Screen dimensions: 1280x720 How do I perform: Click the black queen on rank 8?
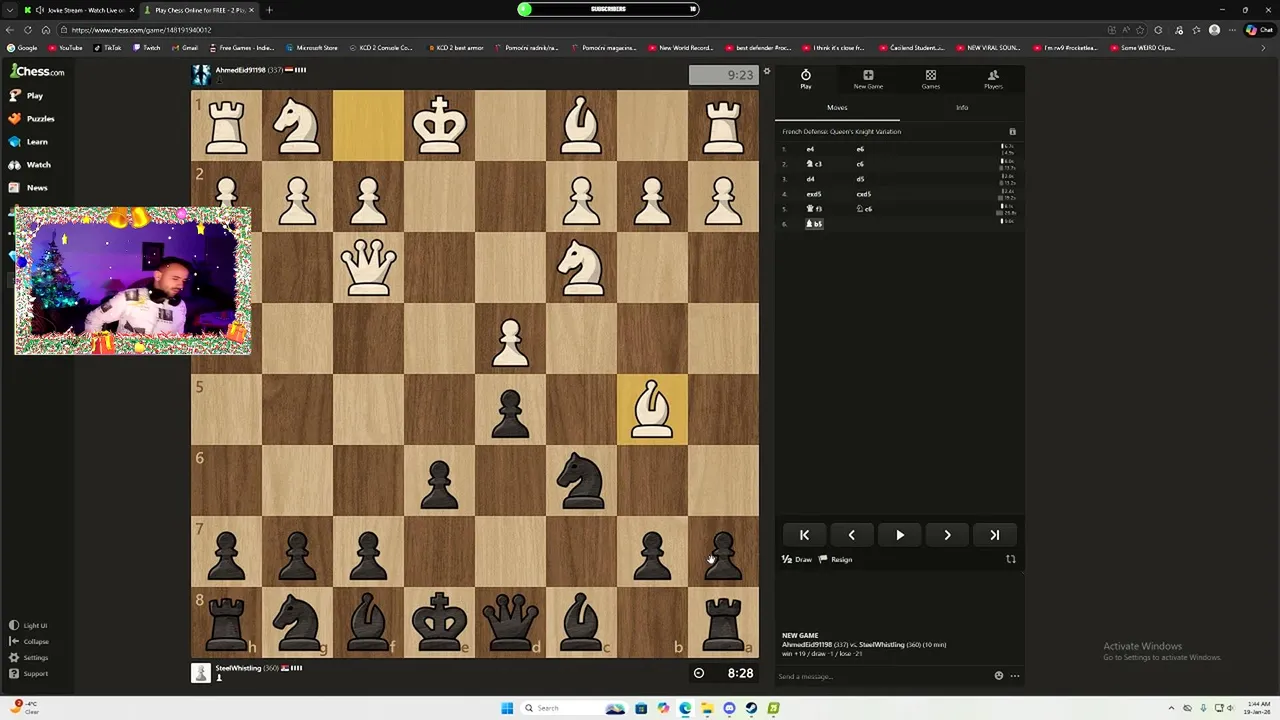click(510, 621)
